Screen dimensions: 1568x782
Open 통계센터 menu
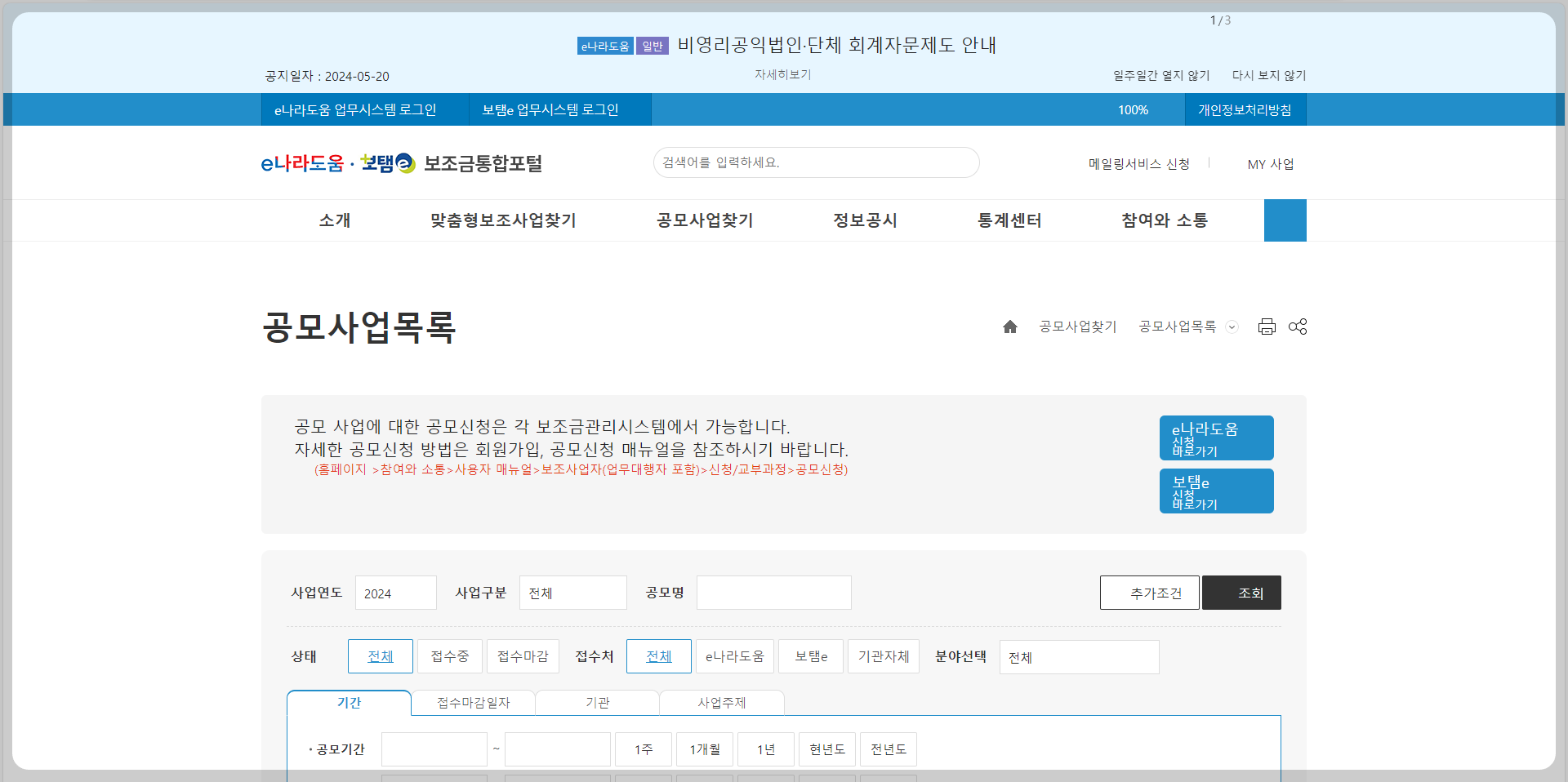[x=1009, y=220]
